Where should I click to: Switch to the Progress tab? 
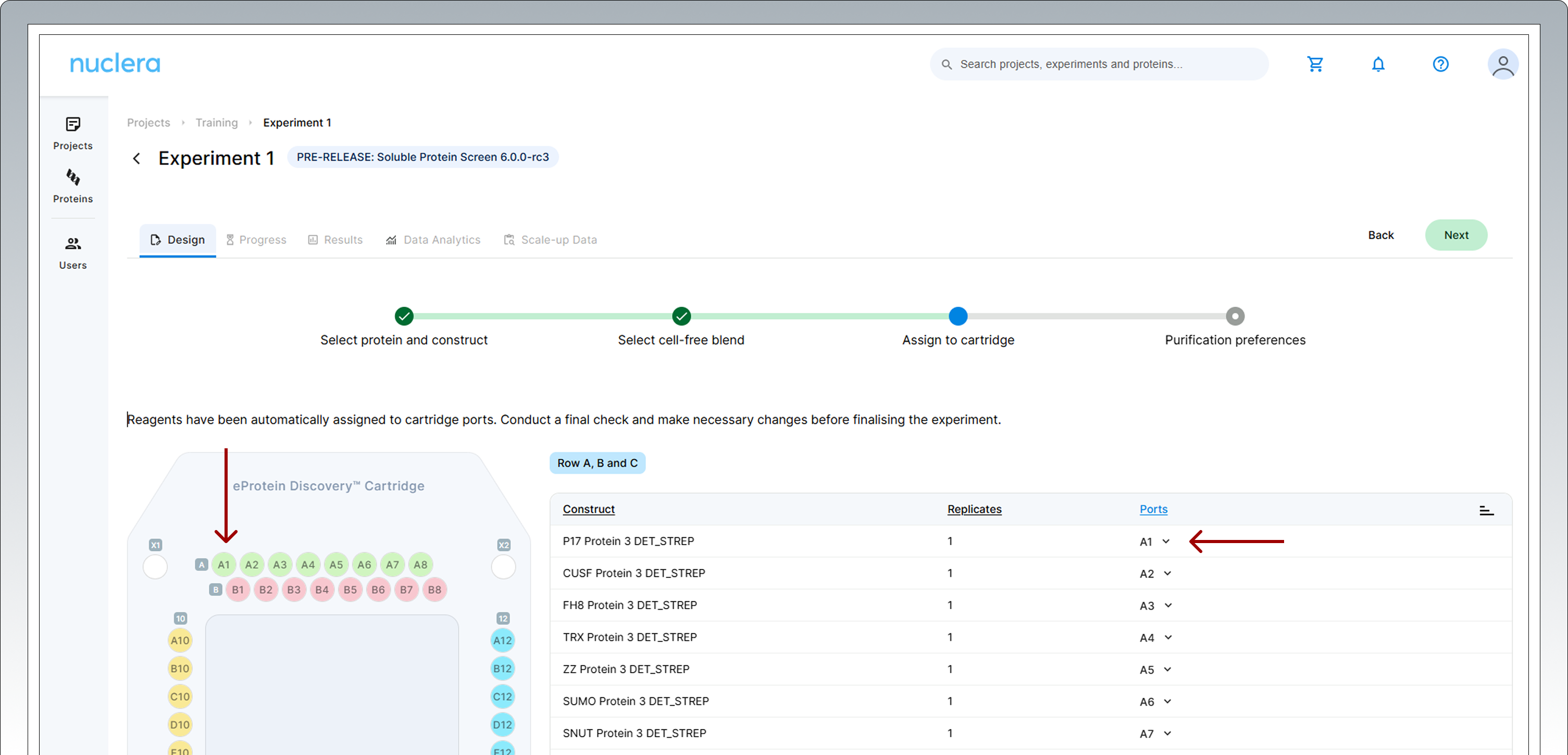coord(256,240)
